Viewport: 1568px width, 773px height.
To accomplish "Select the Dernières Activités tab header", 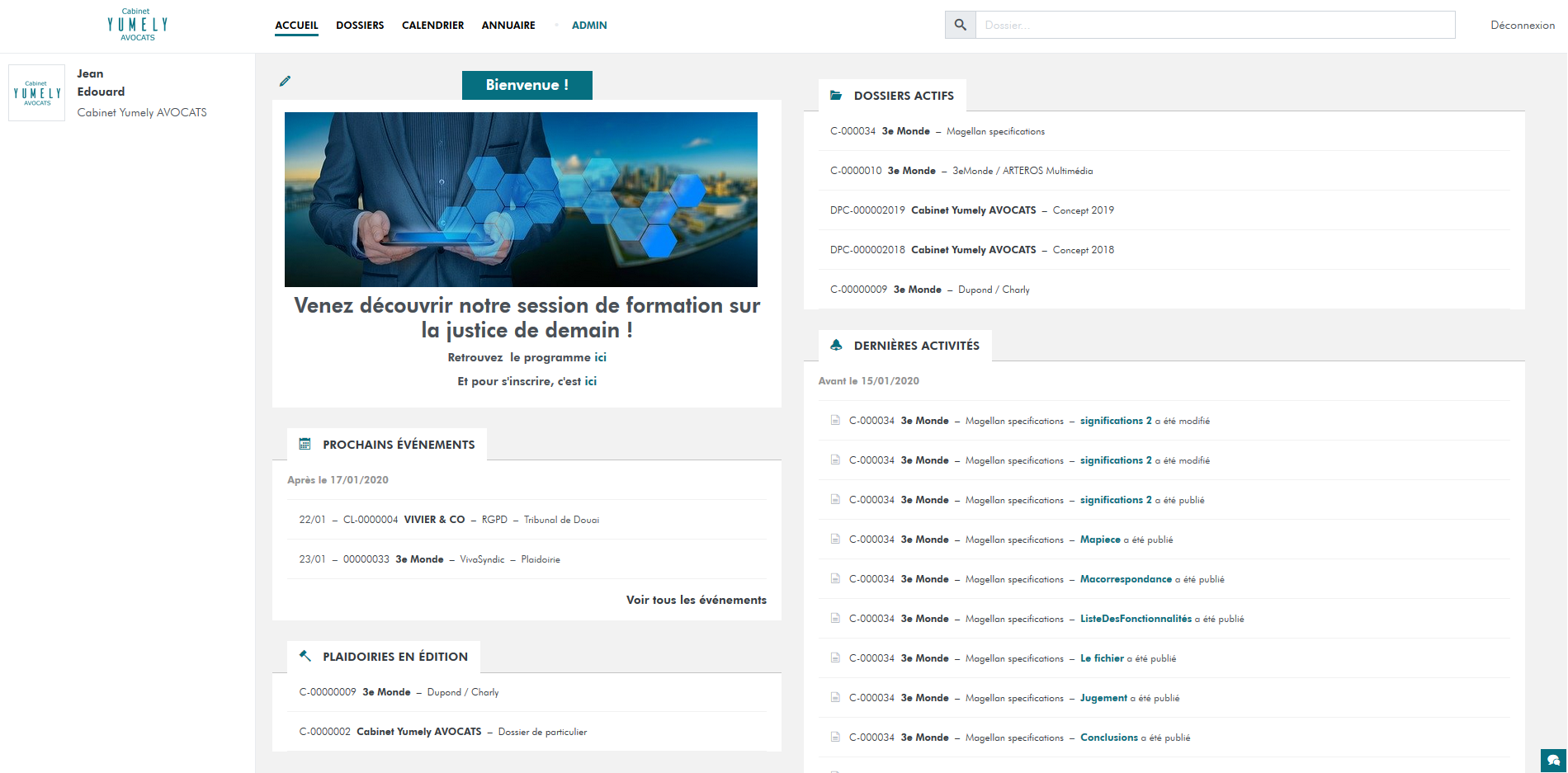I will [x=905, y=346].
